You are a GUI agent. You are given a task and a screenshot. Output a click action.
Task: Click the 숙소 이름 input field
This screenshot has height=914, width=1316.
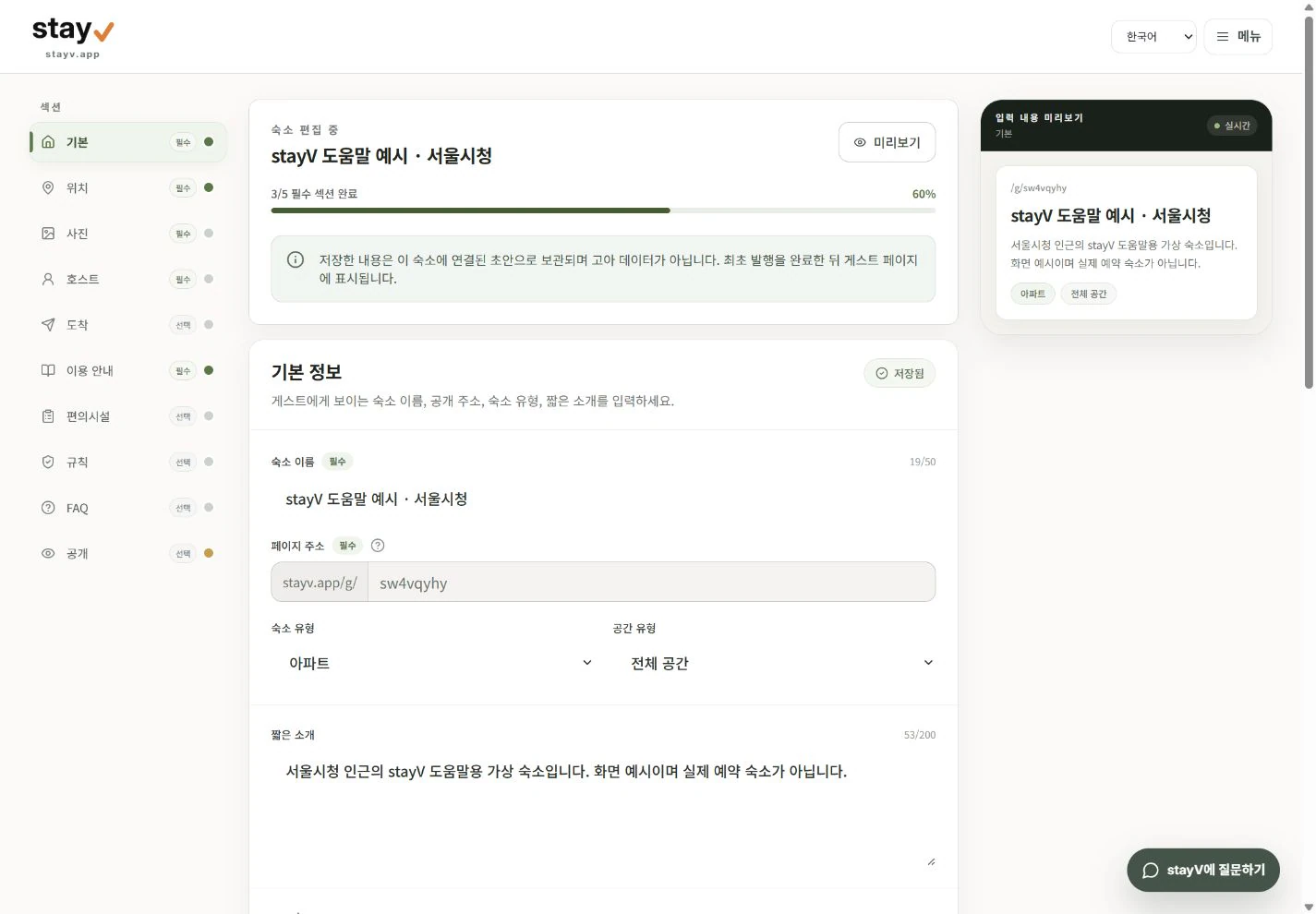point(603,499)
